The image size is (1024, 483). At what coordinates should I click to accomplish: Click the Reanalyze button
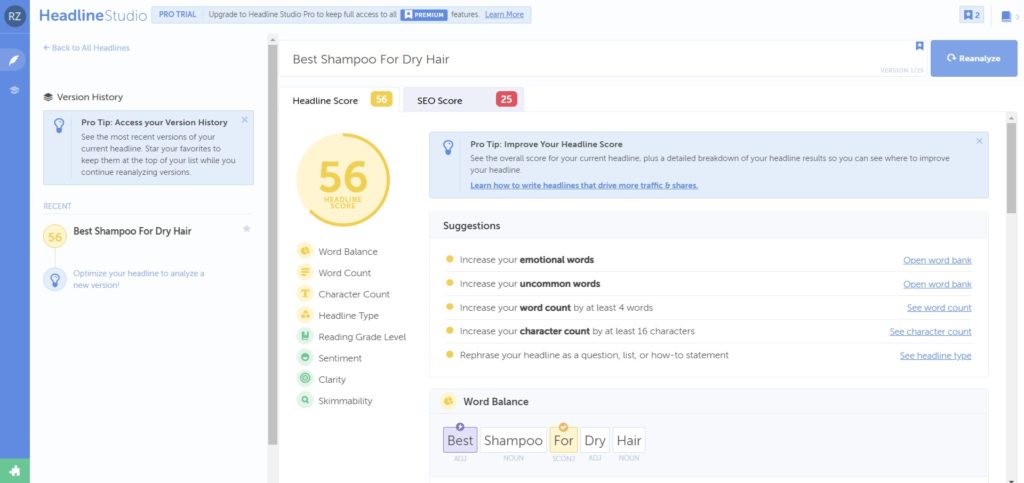coord(972,59)
